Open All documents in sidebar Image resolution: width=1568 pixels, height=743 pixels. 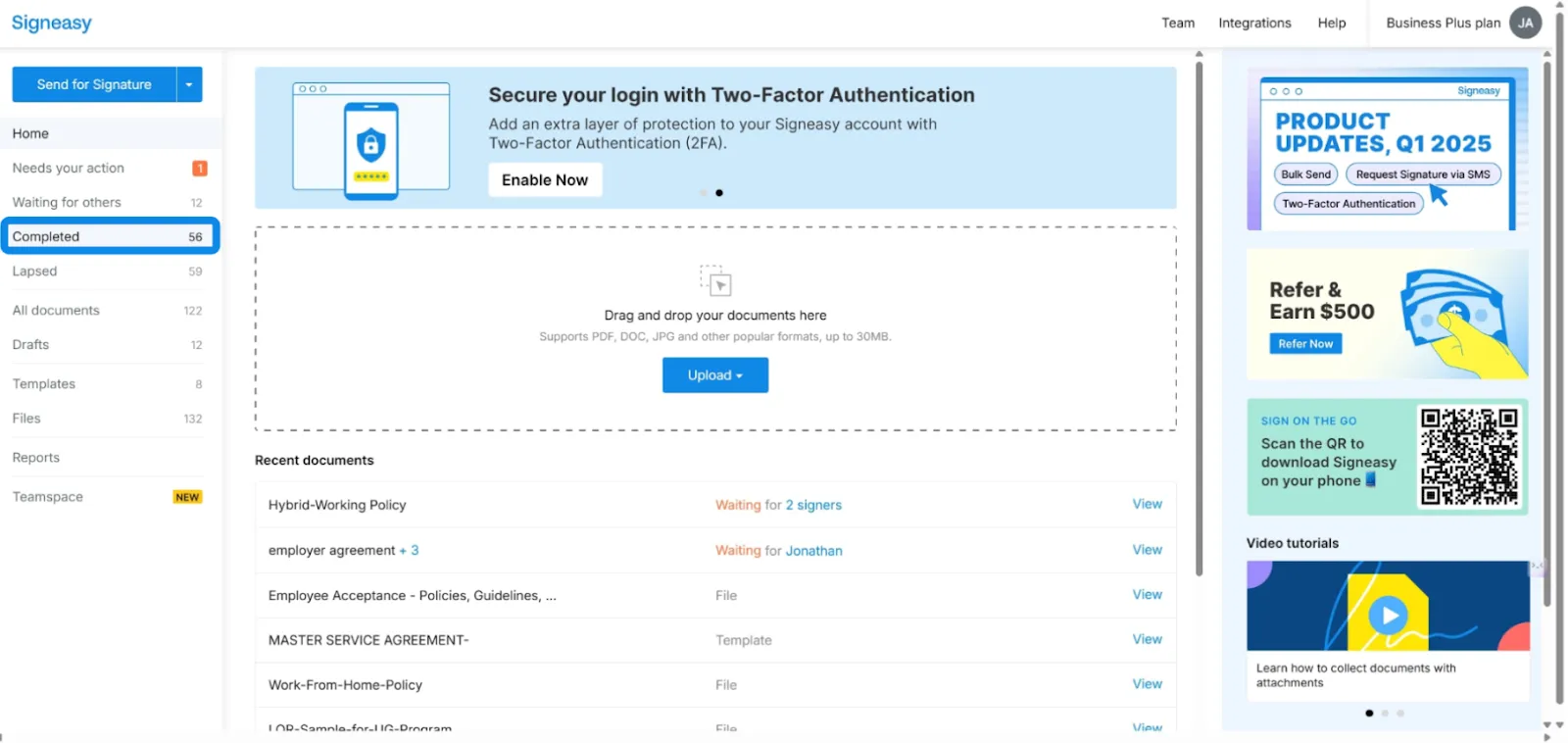coord(108,311)
